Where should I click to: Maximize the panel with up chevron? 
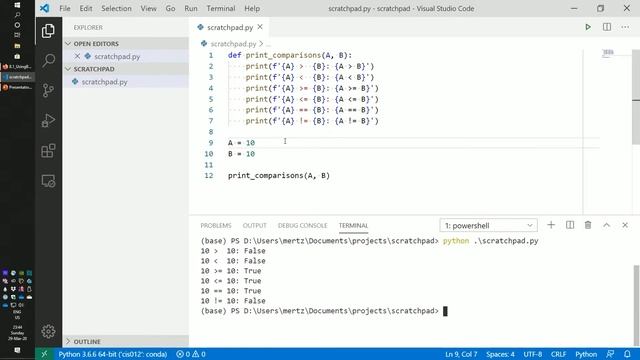pyautogui.click(x=607, y=225)
